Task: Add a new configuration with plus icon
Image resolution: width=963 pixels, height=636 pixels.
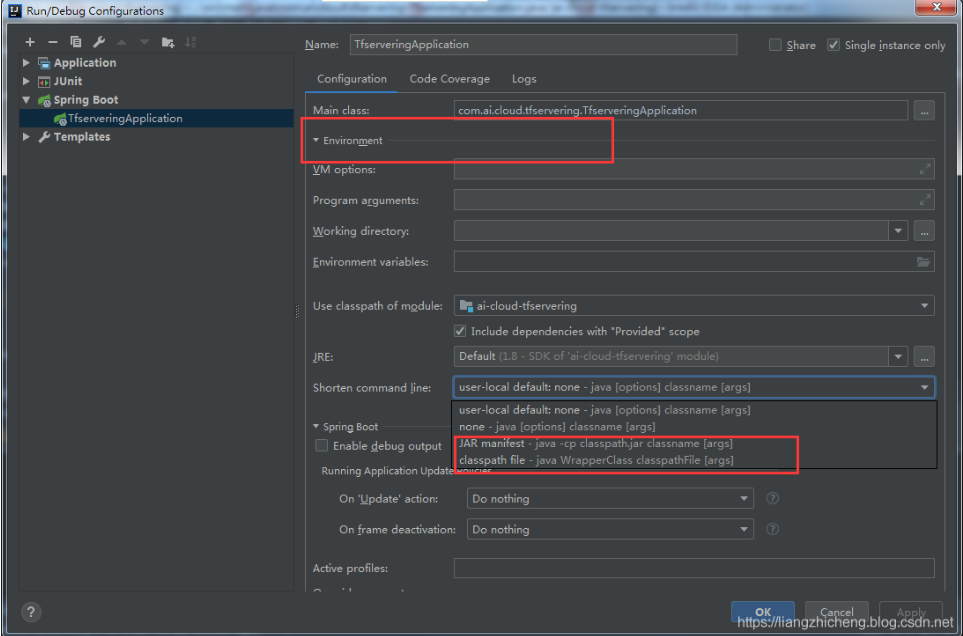Action: 30,42
